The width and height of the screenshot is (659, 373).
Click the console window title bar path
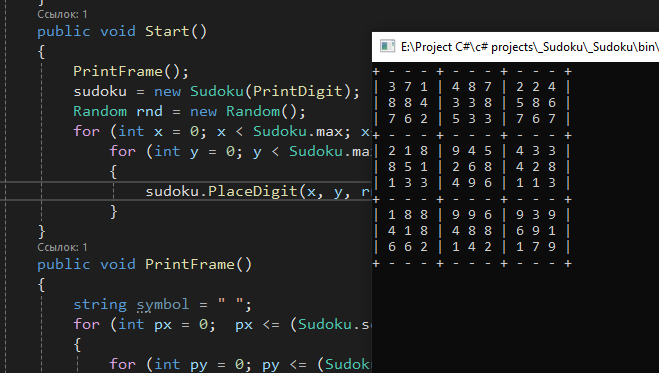click(x=530, y=47)
